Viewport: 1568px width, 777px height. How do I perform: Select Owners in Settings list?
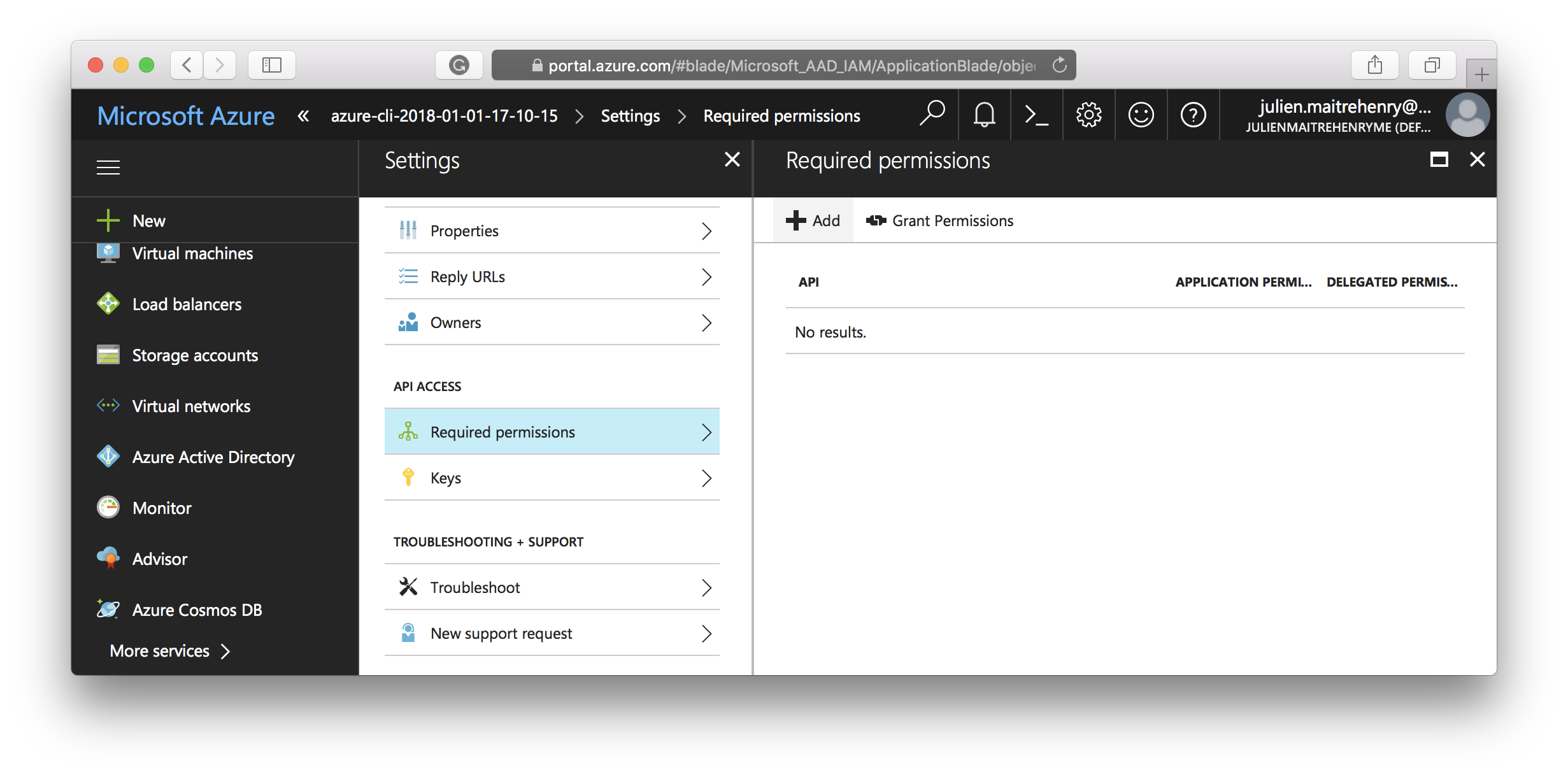click(552, 322)
